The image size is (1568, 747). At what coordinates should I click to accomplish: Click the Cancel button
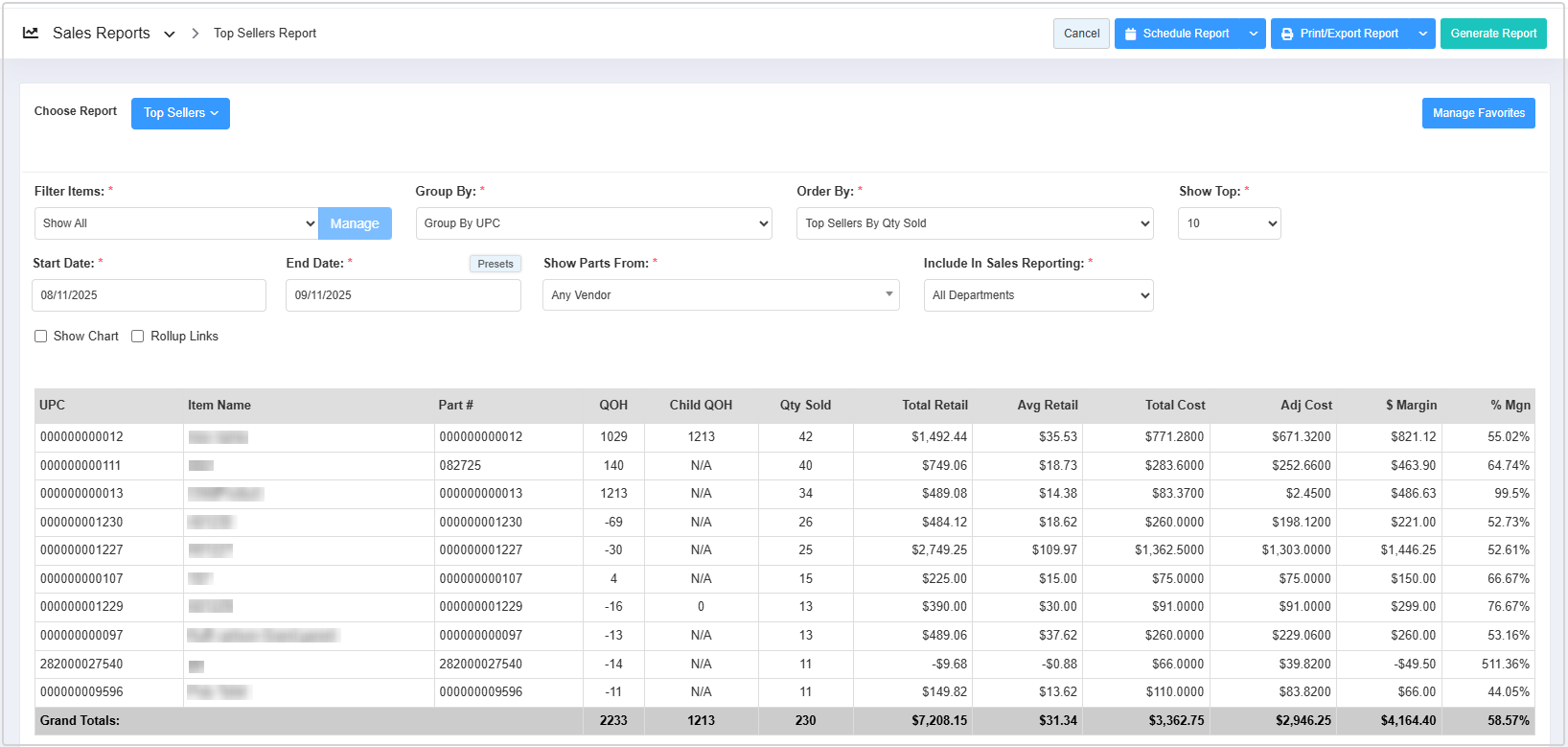coord(1081,34)
